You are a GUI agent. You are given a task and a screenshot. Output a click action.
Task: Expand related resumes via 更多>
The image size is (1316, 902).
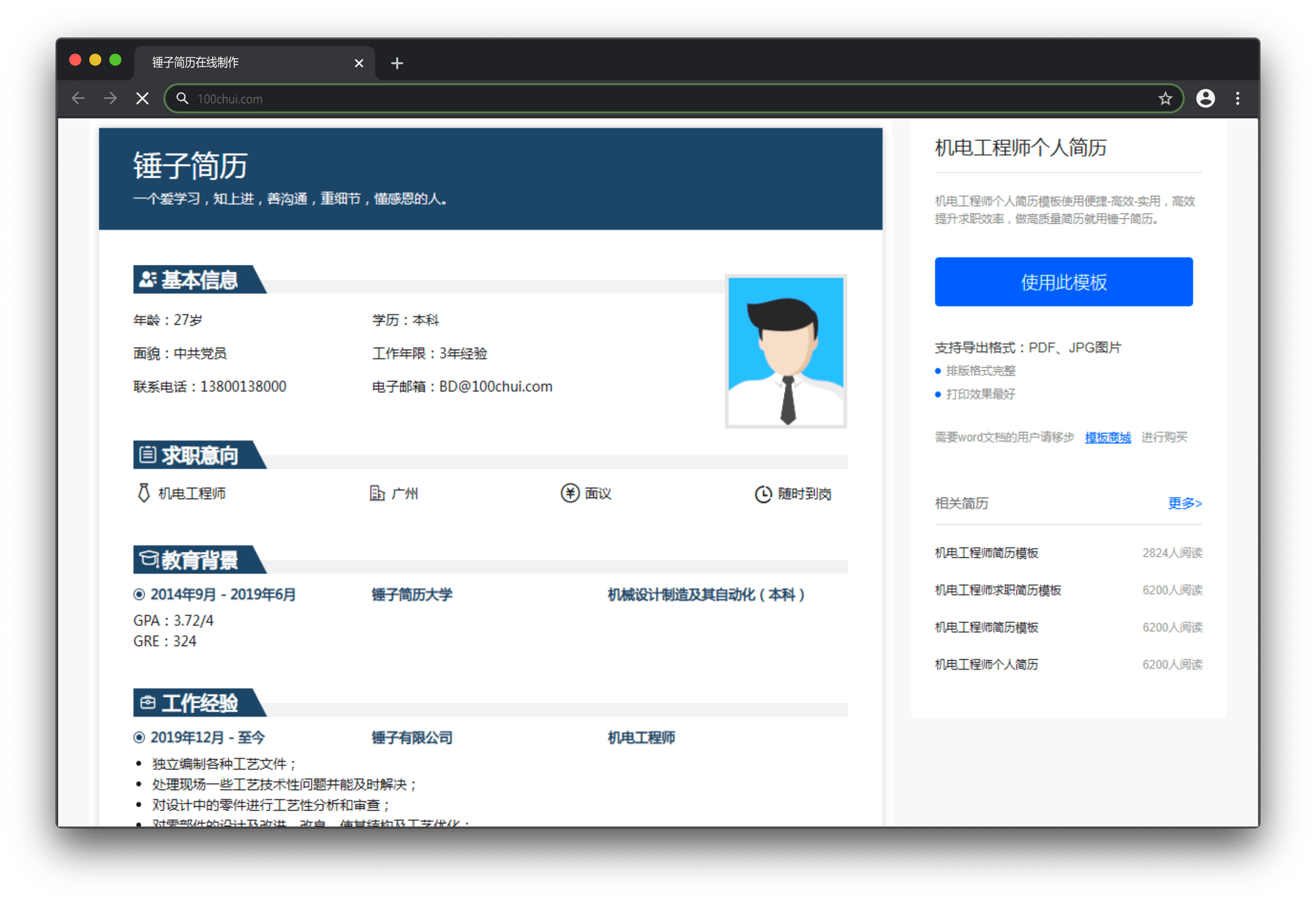click(1184, 503)
